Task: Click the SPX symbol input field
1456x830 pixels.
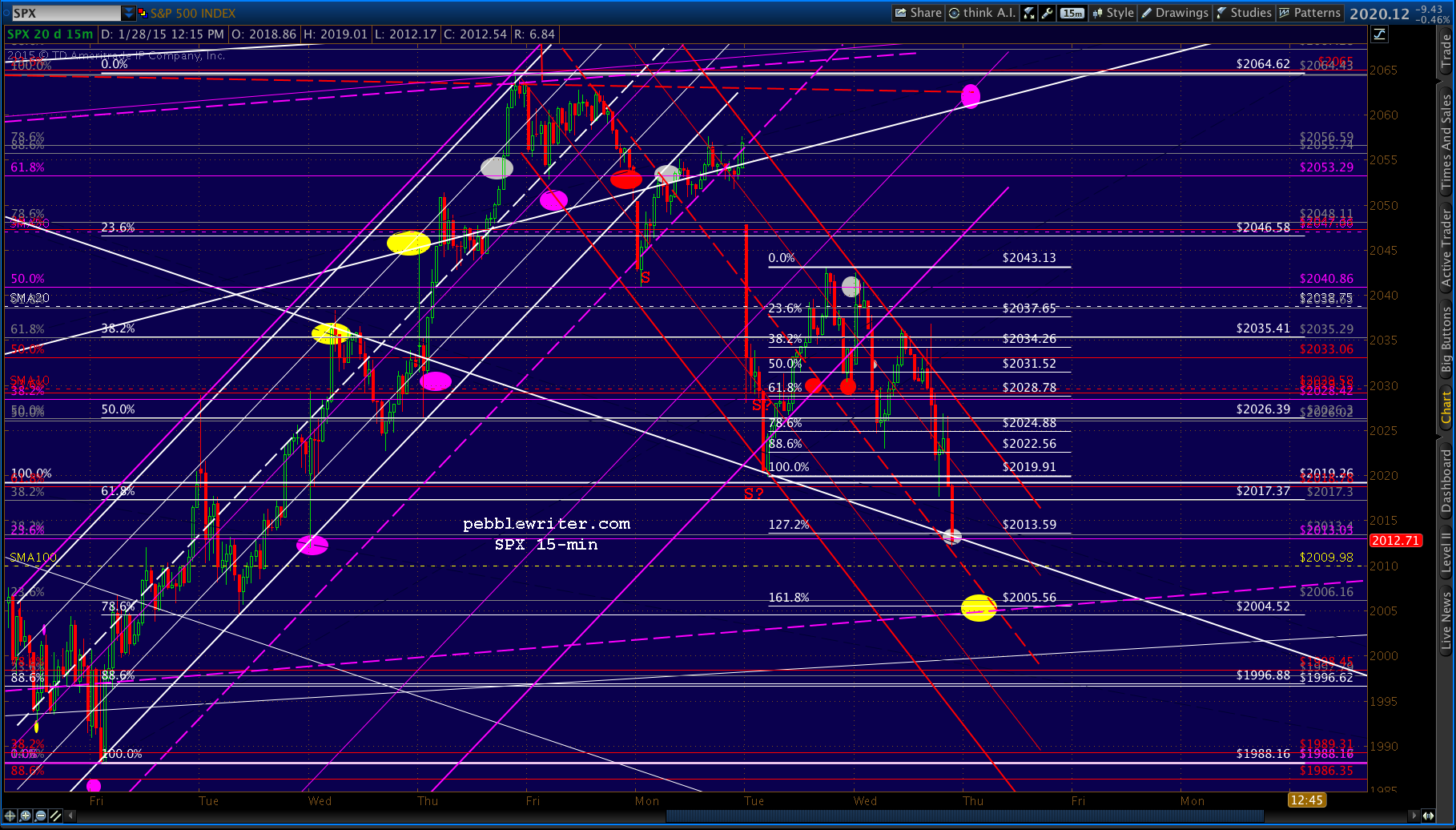Action: coord(66,14)
